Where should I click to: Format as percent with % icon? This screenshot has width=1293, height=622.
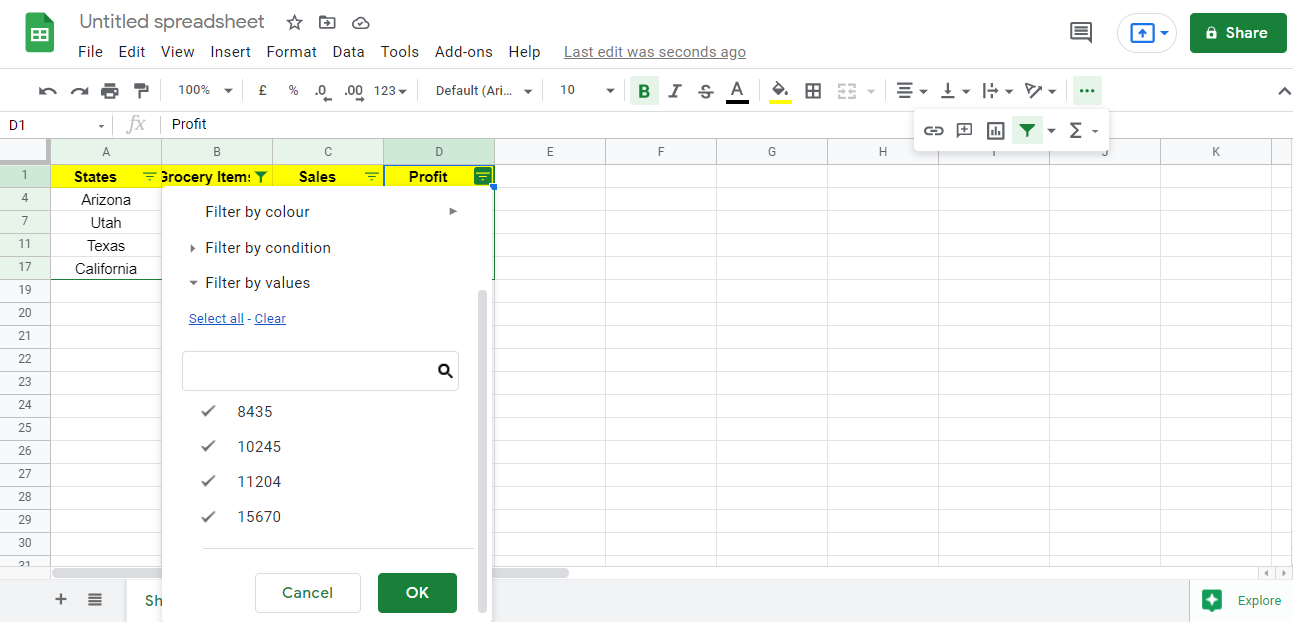pos(293,90)
